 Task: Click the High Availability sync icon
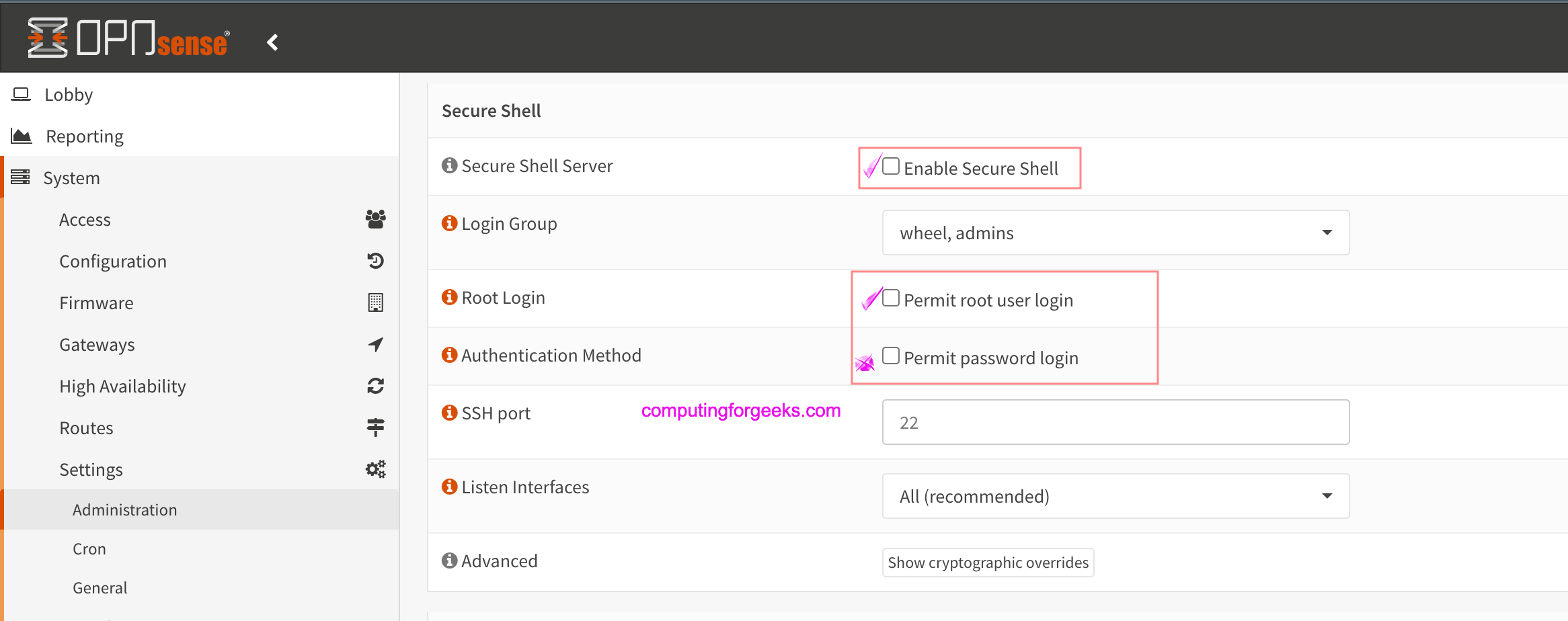(x=375, y=386)
